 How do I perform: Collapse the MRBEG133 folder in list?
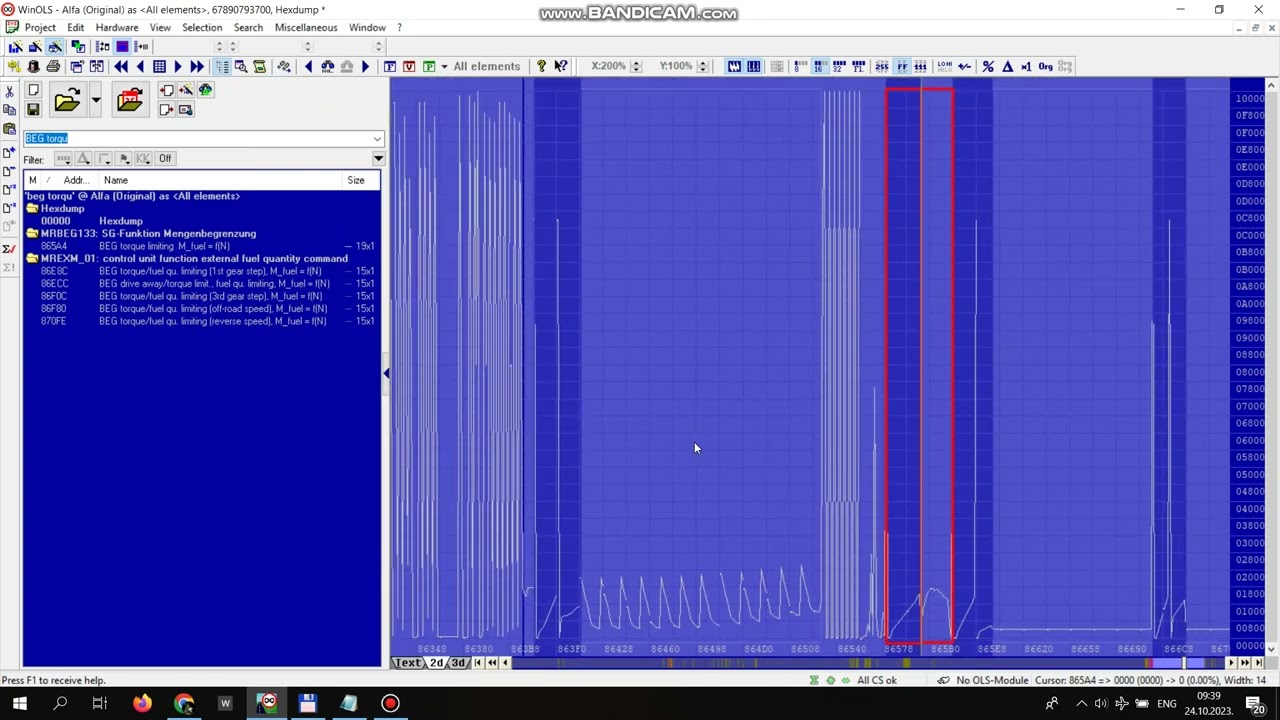tap(33, 234)
